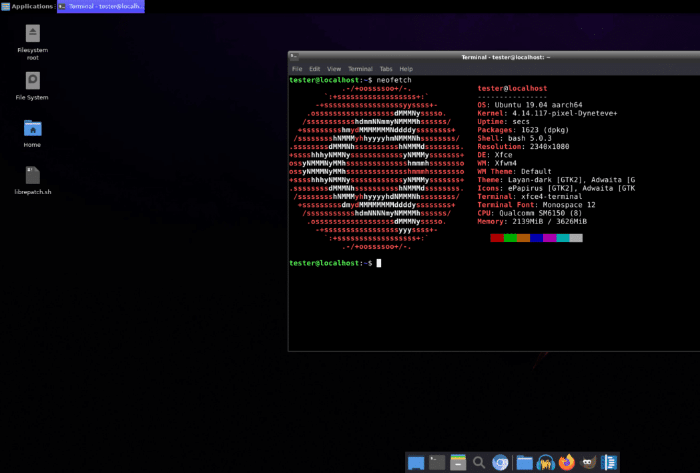Open the Tabs menu in Terminal
The height and width of the screenshot is (473, 700).
click(386, 69)
